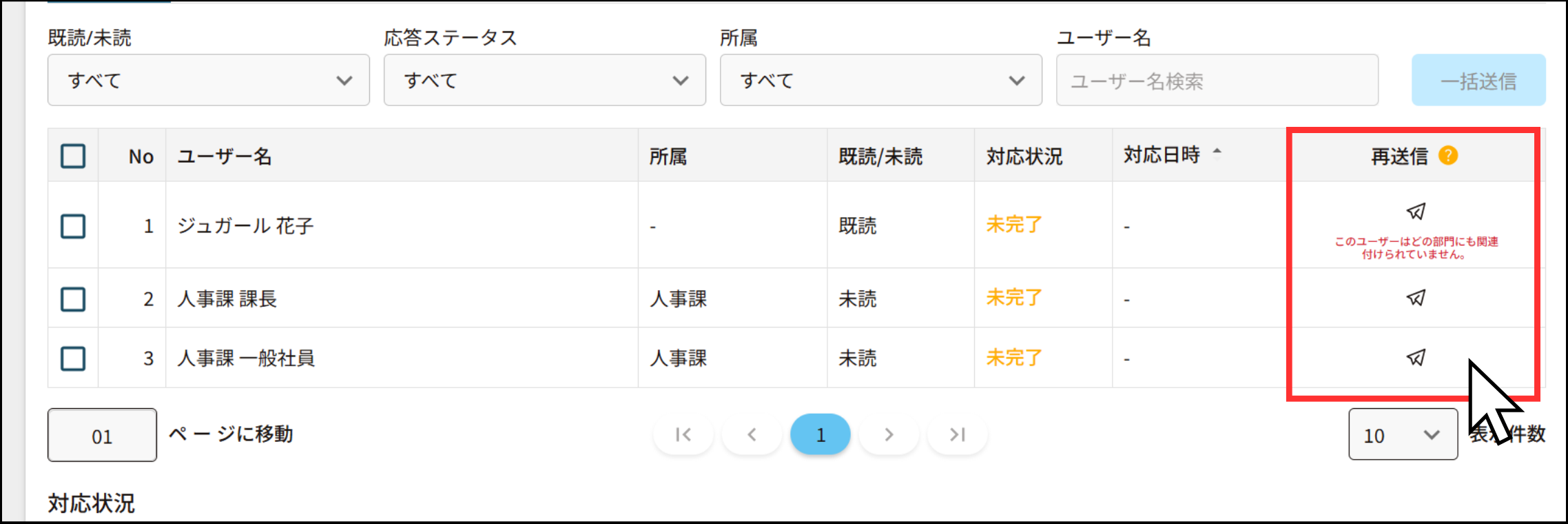Image resolution: width=1568 pixels, height=524 pixels.
Task: Check the box for ジュガール 花子 row
Action: (73, 226)
